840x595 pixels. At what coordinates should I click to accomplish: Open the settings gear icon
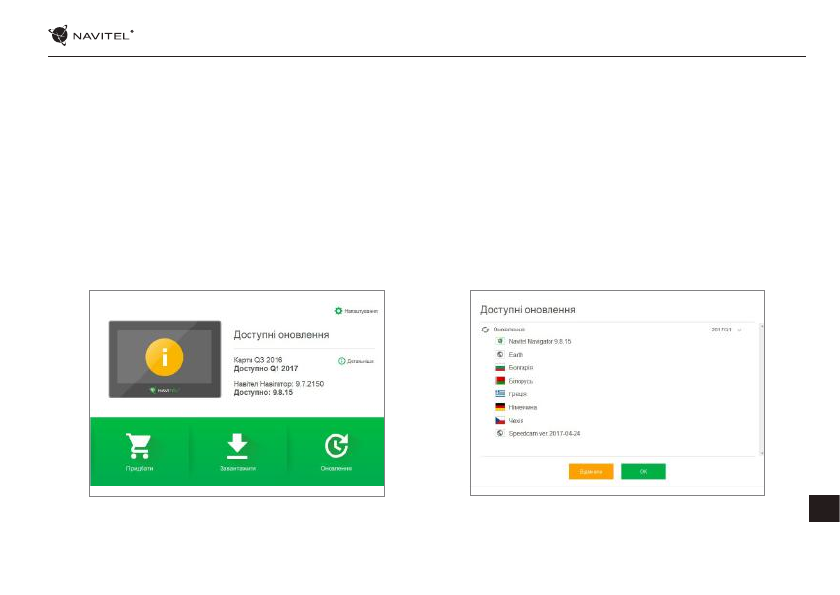(x=338, y=311)
